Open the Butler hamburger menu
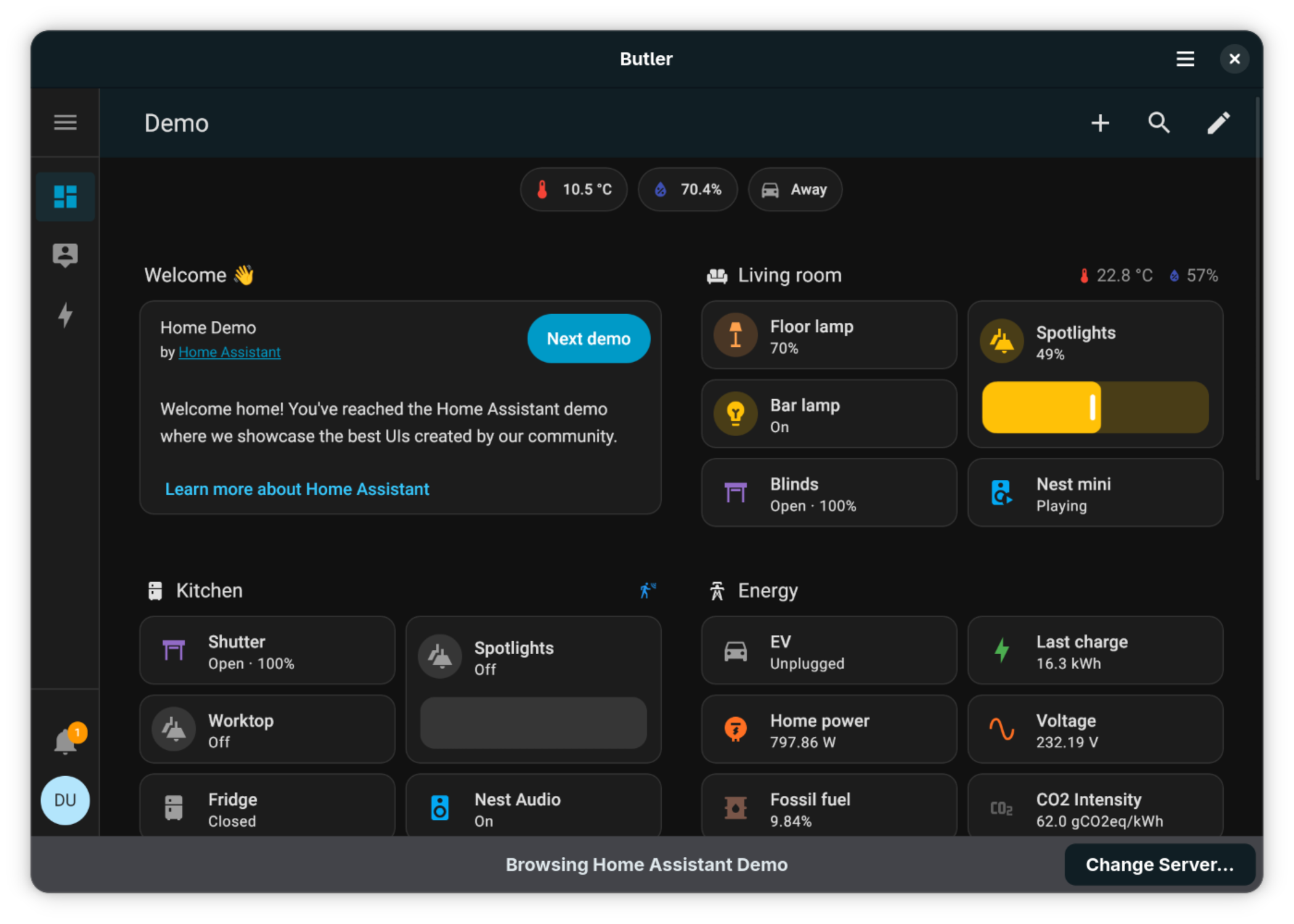 pyautogui.click(x=1184, y=59)
